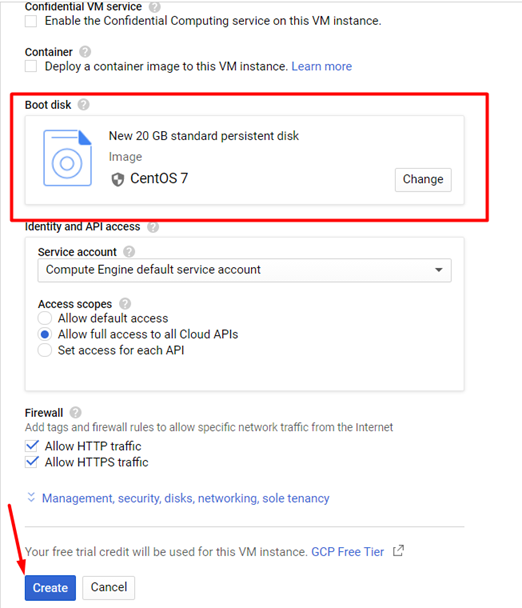The height and width of the screenshot is (608, 522).
Task: Expand Management, security, disks, networking section
Action: (x=185, y=498)
